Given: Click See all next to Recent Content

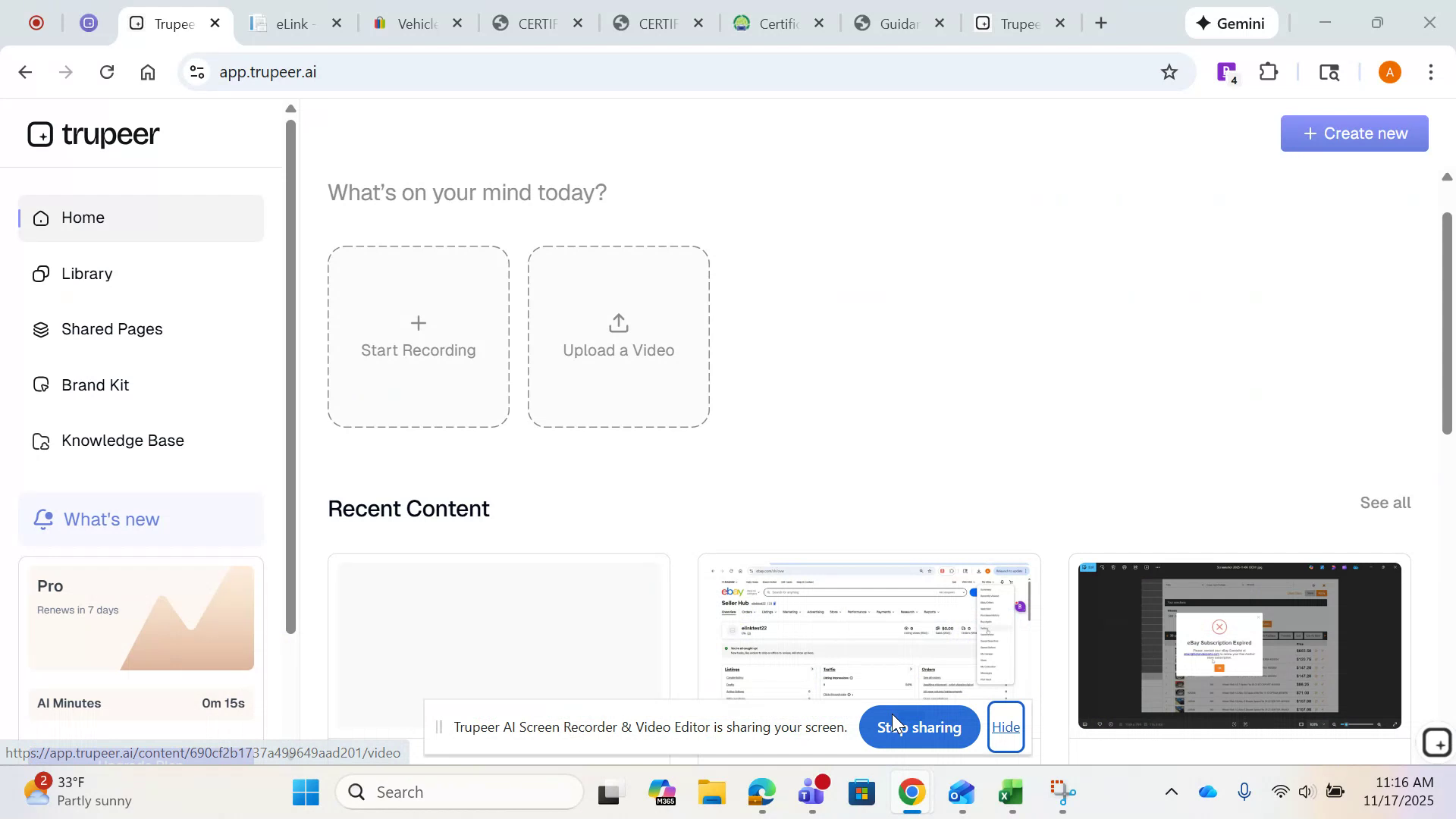Looking at the screenshot, I should pyautogui.click(x=1384, y=502).
